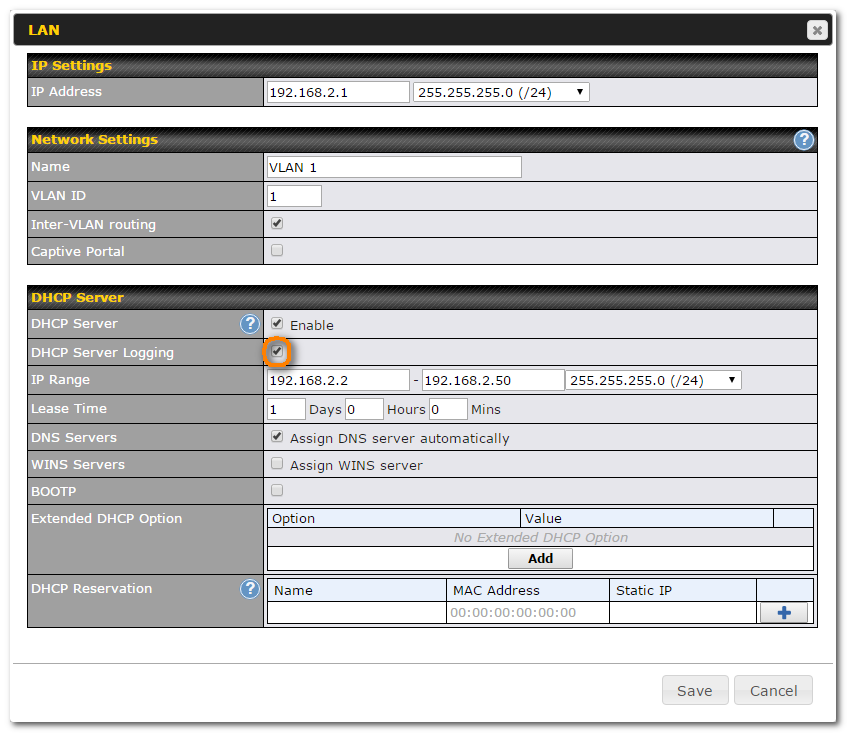847x733 pixels.
Task: Enable the Captive Portal checkbox
Action: click(277, 251)
